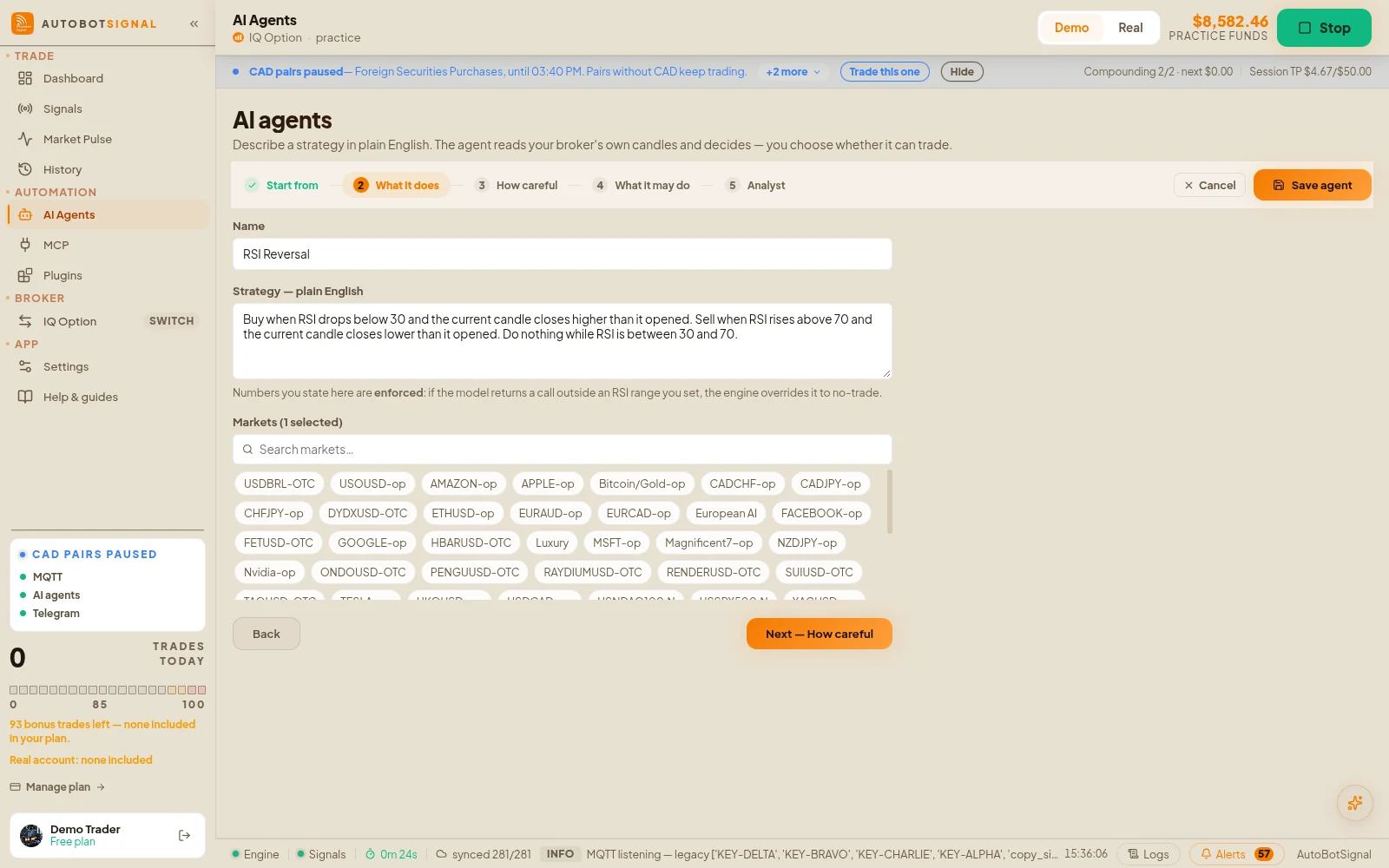Go Back to the previous step
Image resolution: width=1389 pixels, height=868 pixels.
coord(267,634)
